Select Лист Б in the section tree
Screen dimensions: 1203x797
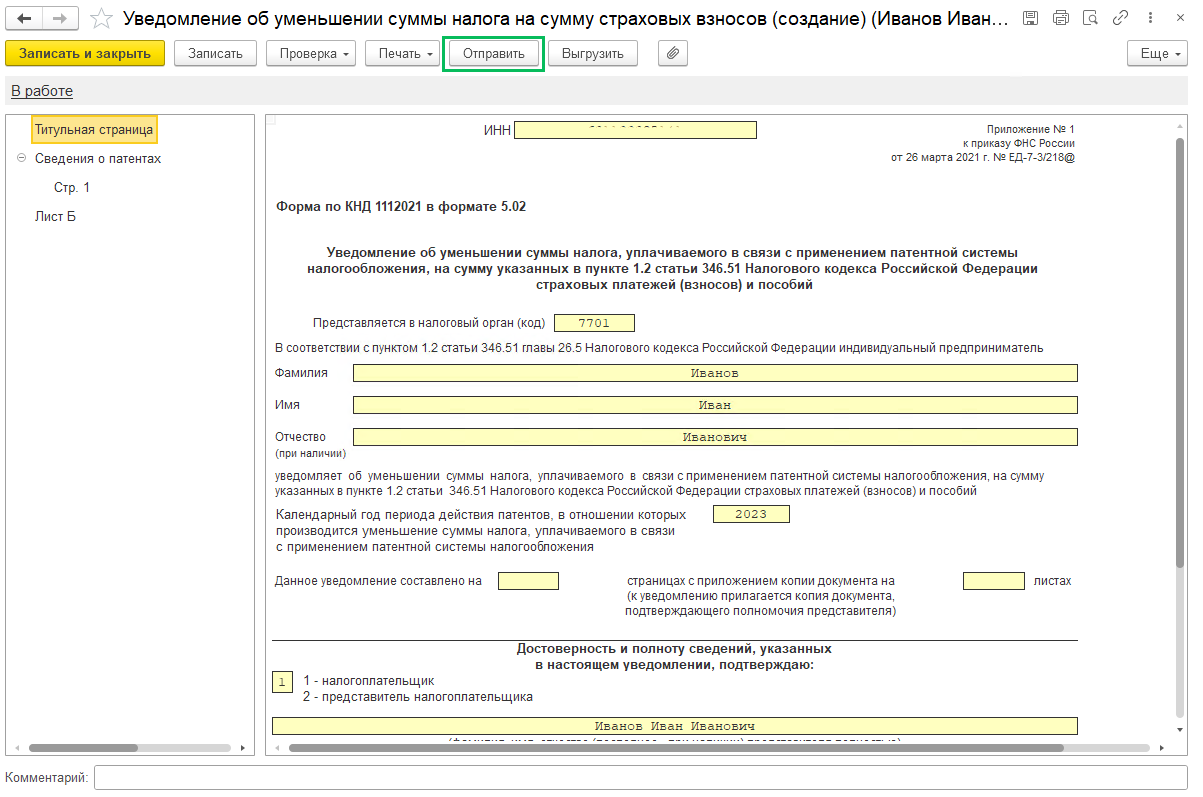(55, 216)
